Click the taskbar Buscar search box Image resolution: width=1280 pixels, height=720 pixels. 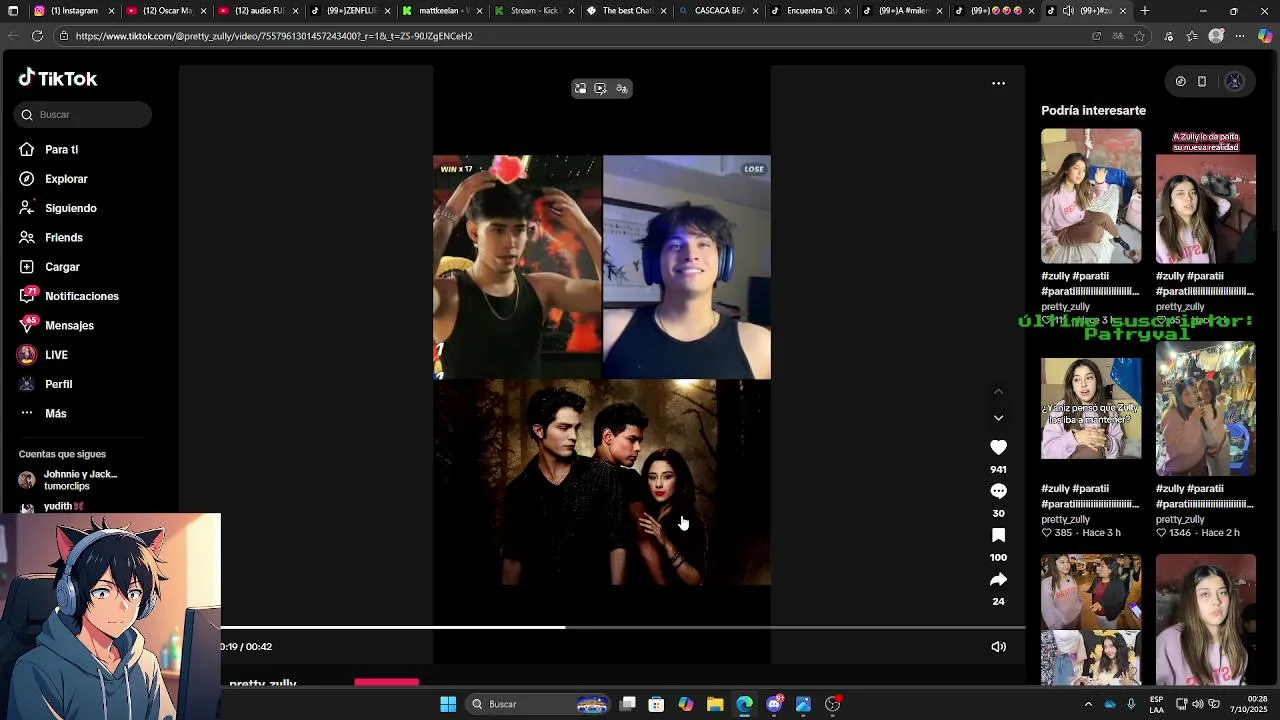click(540, 704)
